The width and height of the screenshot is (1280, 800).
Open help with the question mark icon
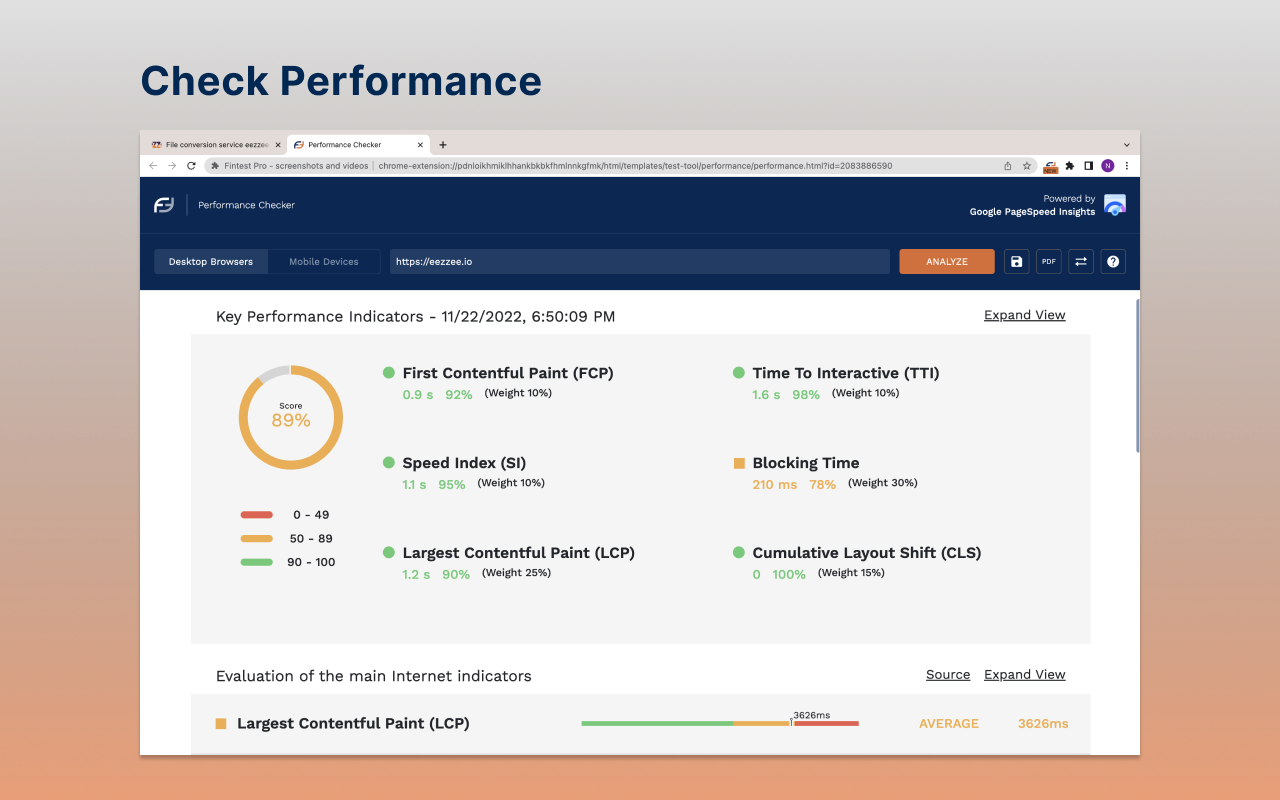click(x=1113, y=262)
